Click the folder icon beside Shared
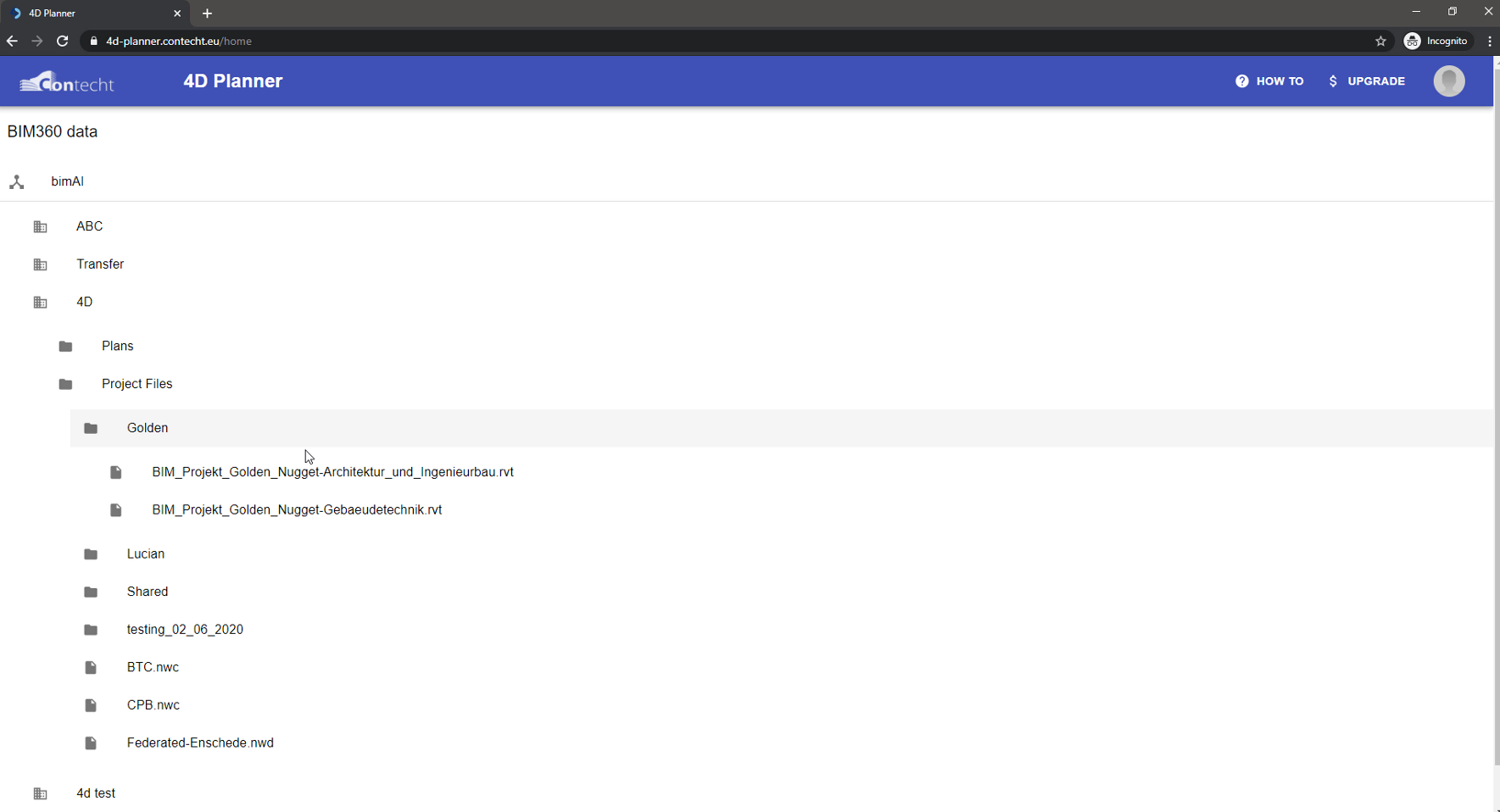The width and height of the screenshot is (1500, 812). (91, 592)
